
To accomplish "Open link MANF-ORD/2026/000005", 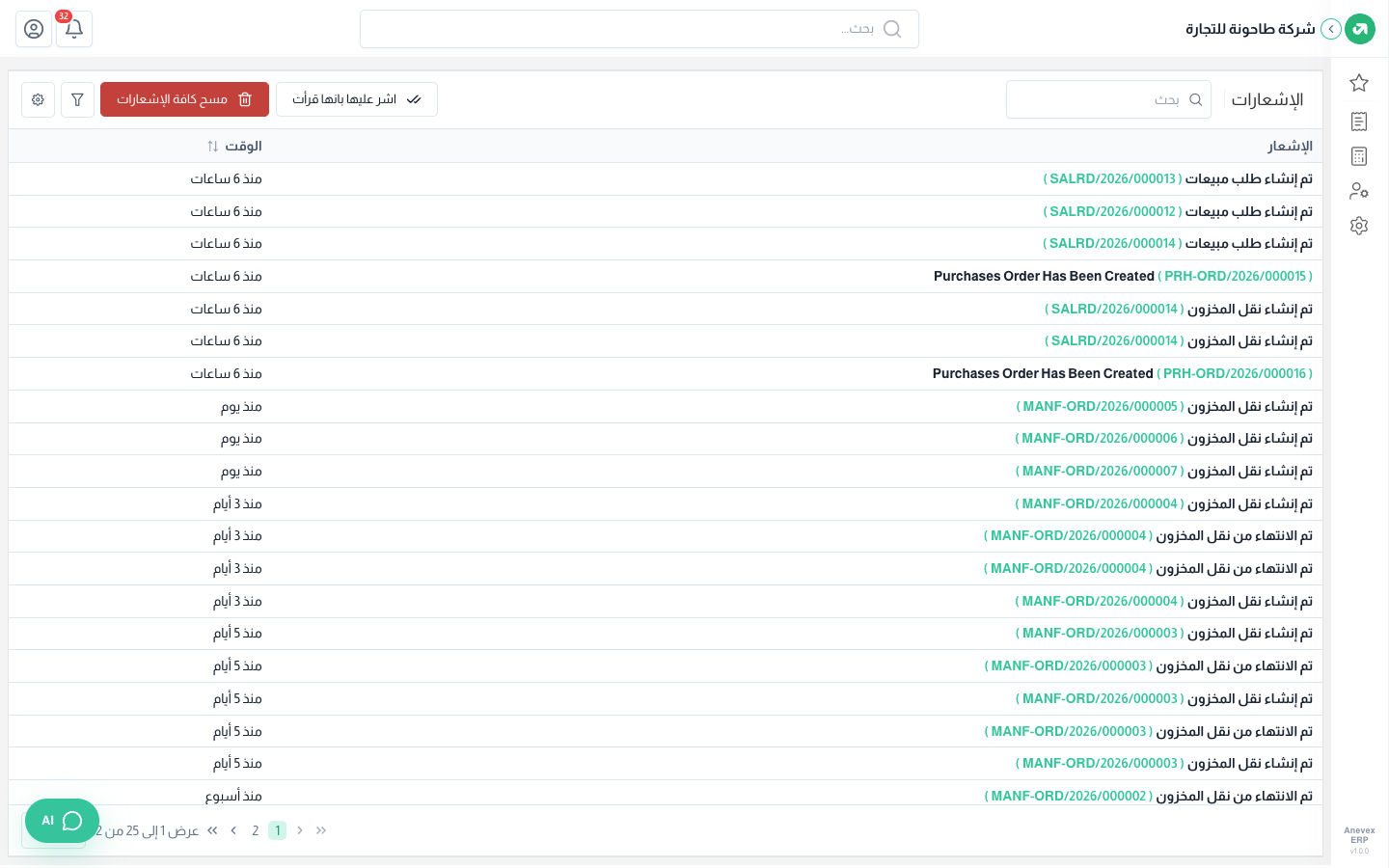I will (1101, 407).
